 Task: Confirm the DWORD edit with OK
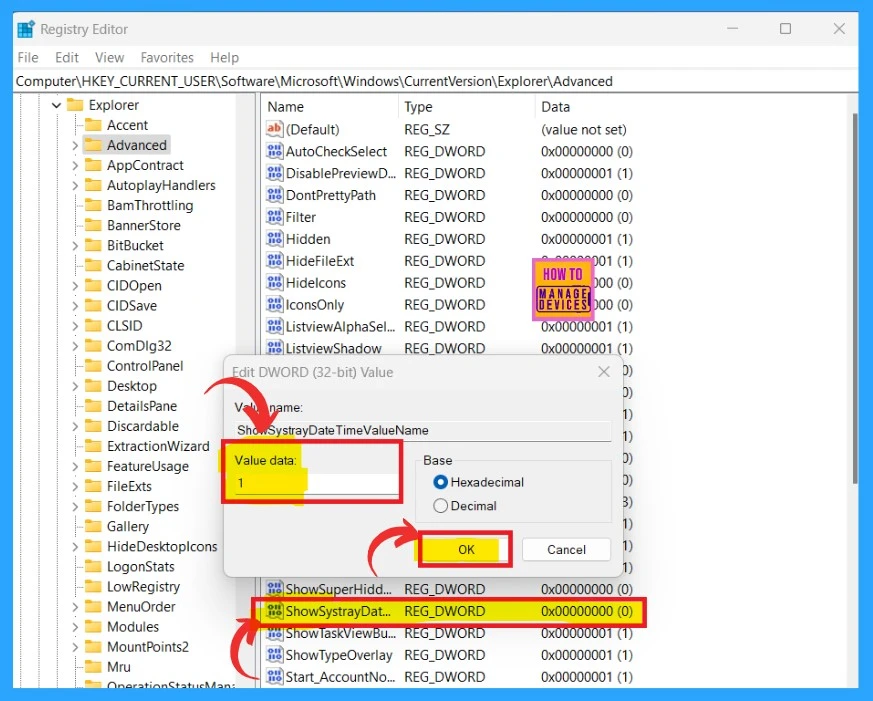click(465, 550)
